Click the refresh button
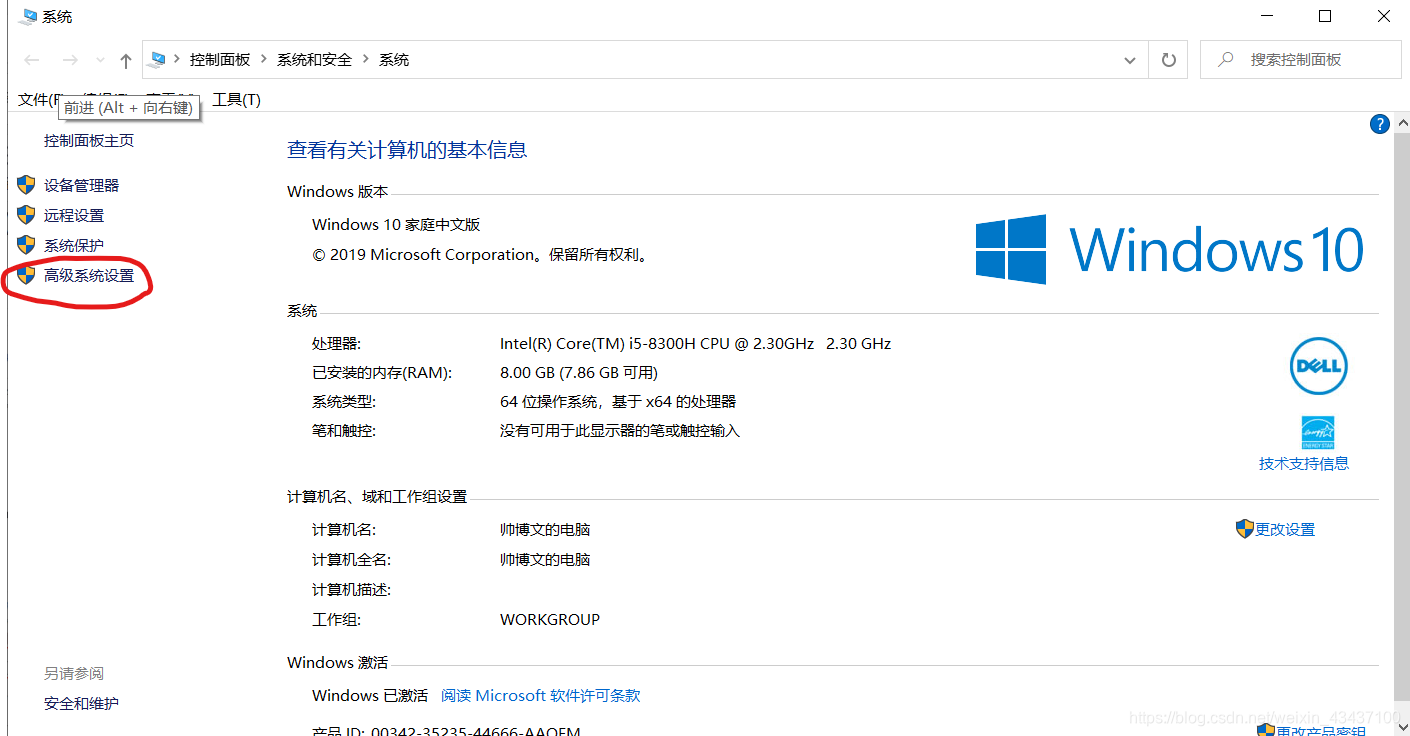1410x736 pixels. pos(1168,60)
